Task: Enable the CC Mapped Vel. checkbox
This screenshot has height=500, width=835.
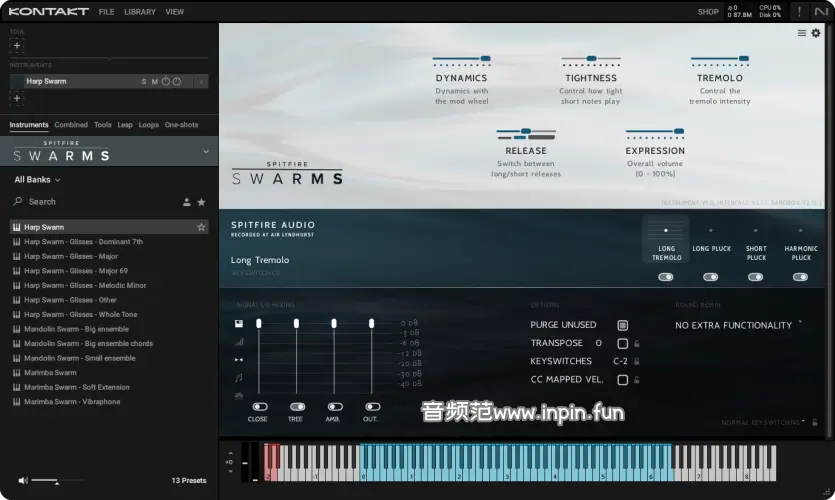Action: (623, 380)
